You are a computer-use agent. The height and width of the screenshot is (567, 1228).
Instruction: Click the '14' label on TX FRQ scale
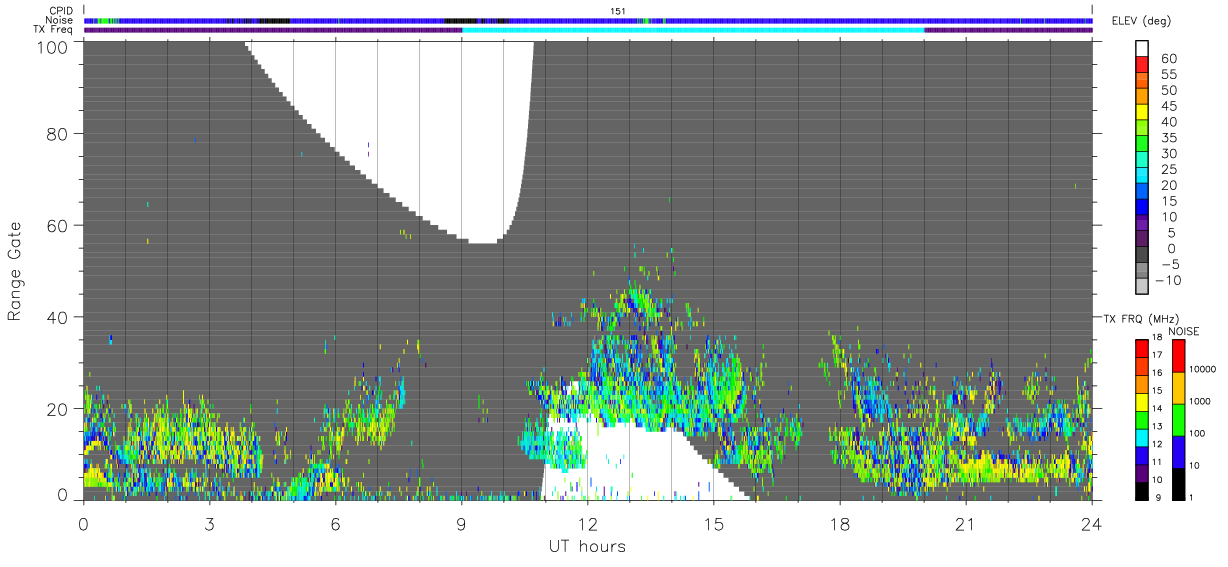coord(1156,409)
